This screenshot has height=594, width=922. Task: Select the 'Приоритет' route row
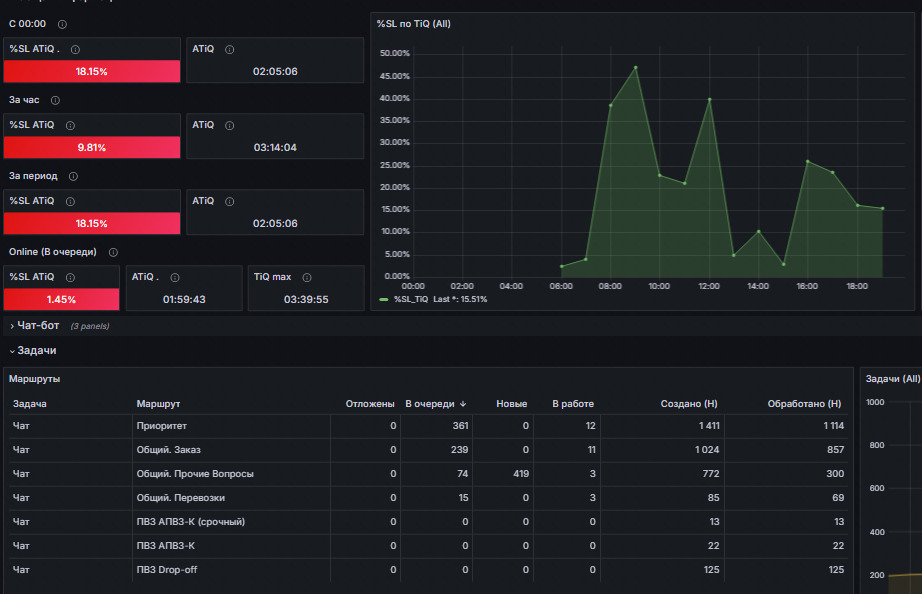coord(428,426)
